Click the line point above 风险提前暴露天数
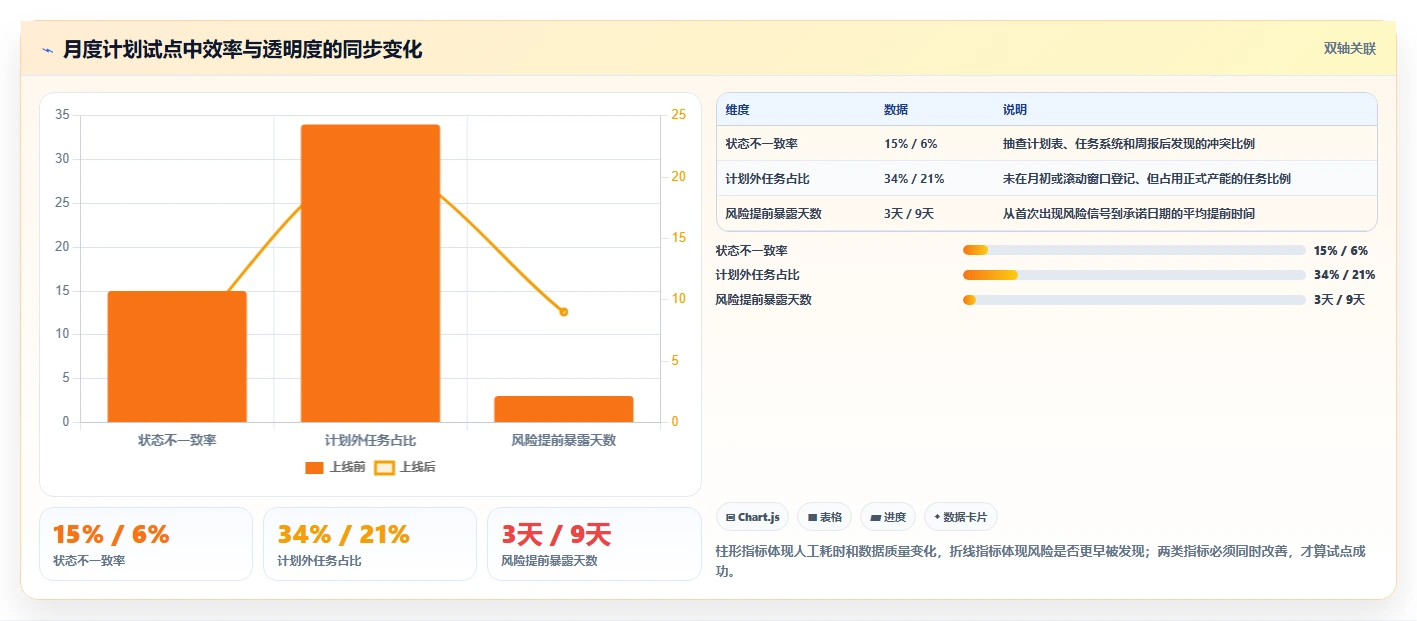The image size is (1417, 621). (563, 312)
